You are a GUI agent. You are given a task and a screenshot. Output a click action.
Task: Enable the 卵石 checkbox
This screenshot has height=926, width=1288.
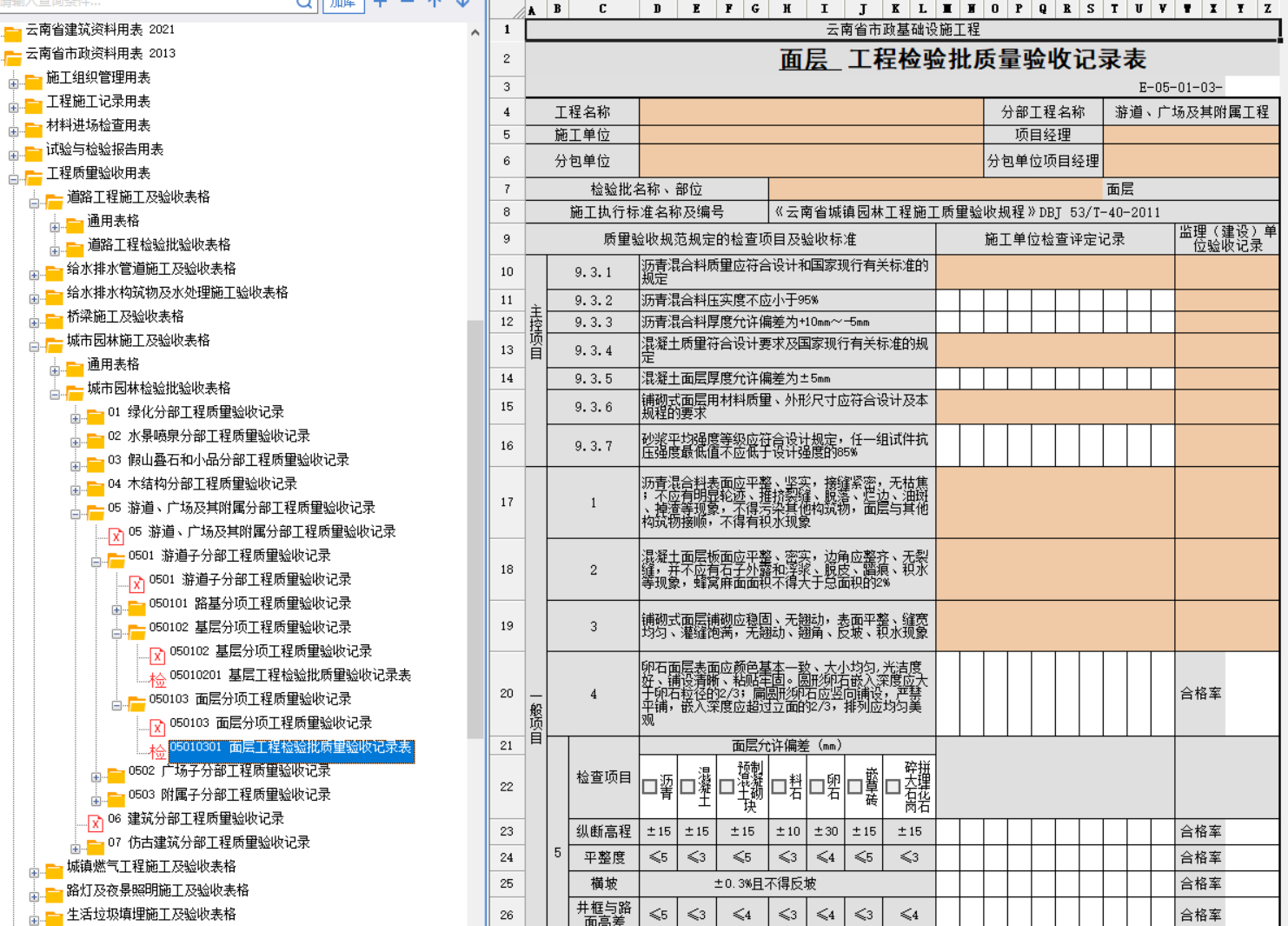point(817,787)
